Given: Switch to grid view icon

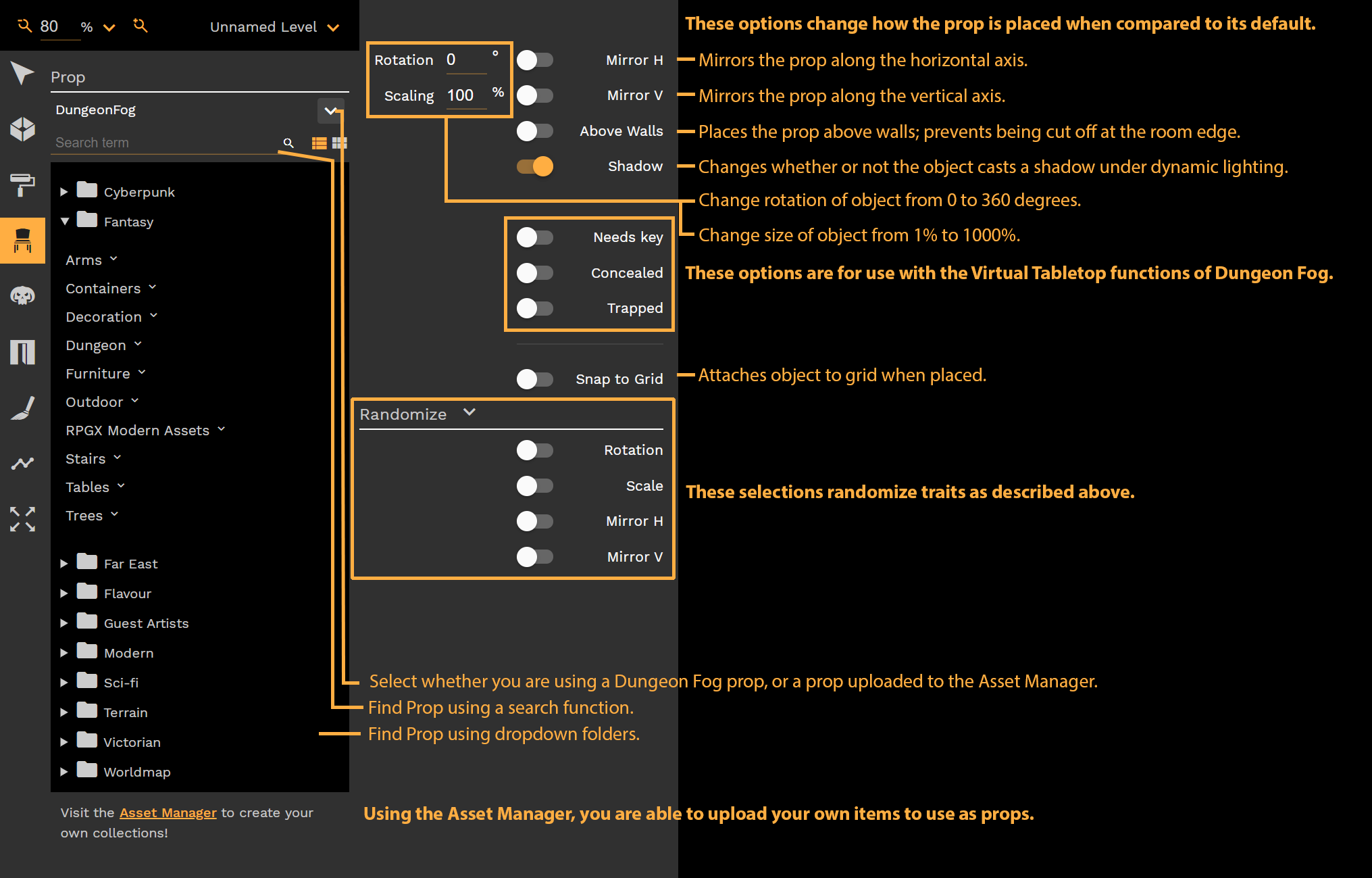Looking at the screenshot, I should (340, 143).
